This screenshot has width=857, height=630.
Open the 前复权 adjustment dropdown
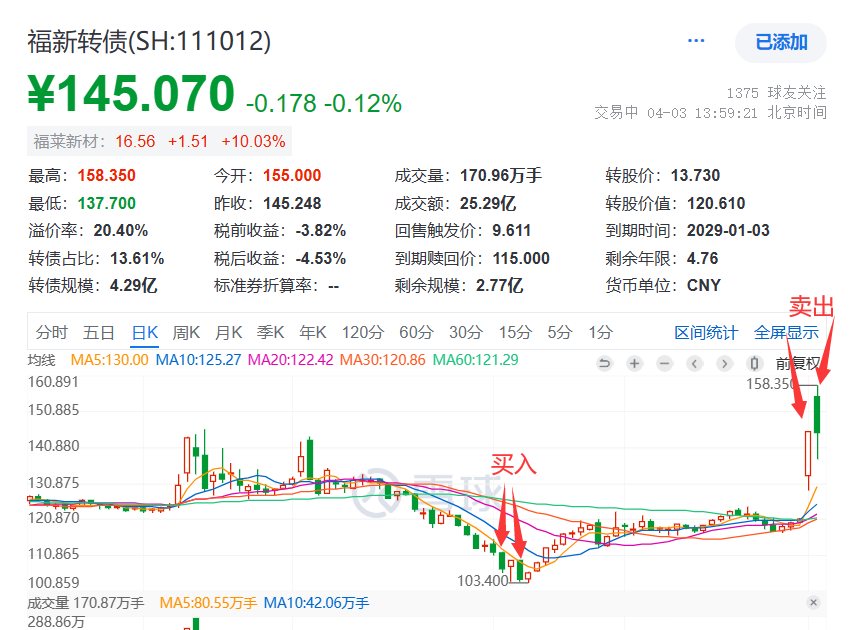coord(798,363)
